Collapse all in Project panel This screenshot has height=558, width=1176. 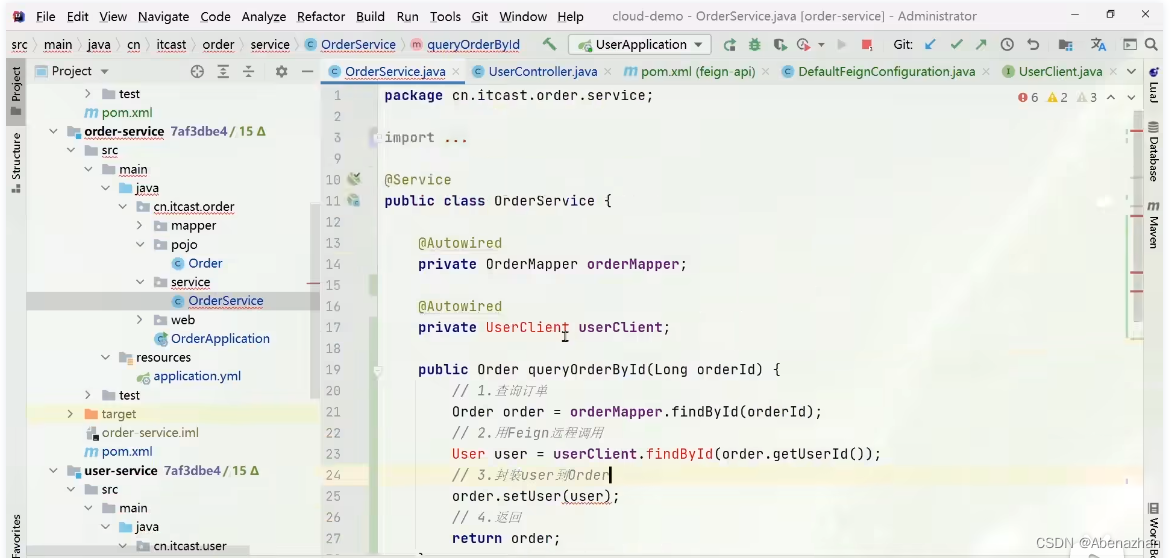248,71
